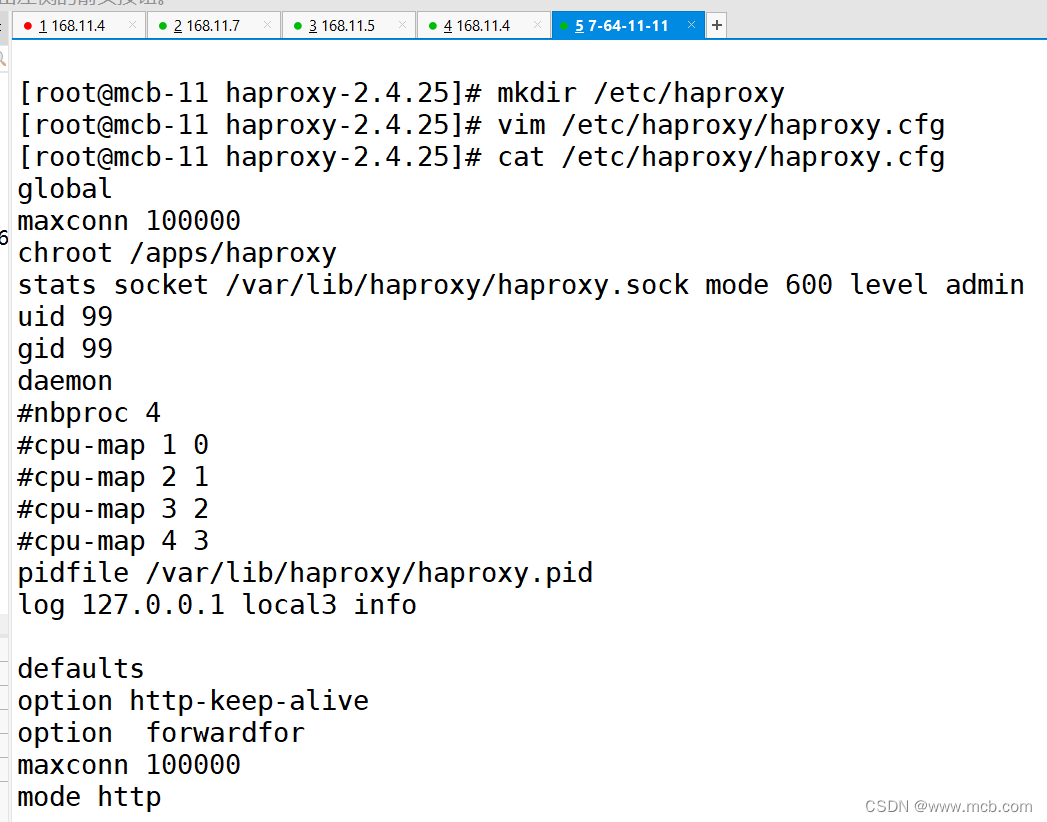1047x822 pixels.
Task: Click the green status dot on tab 3 168.11.5
Action: 296,24
